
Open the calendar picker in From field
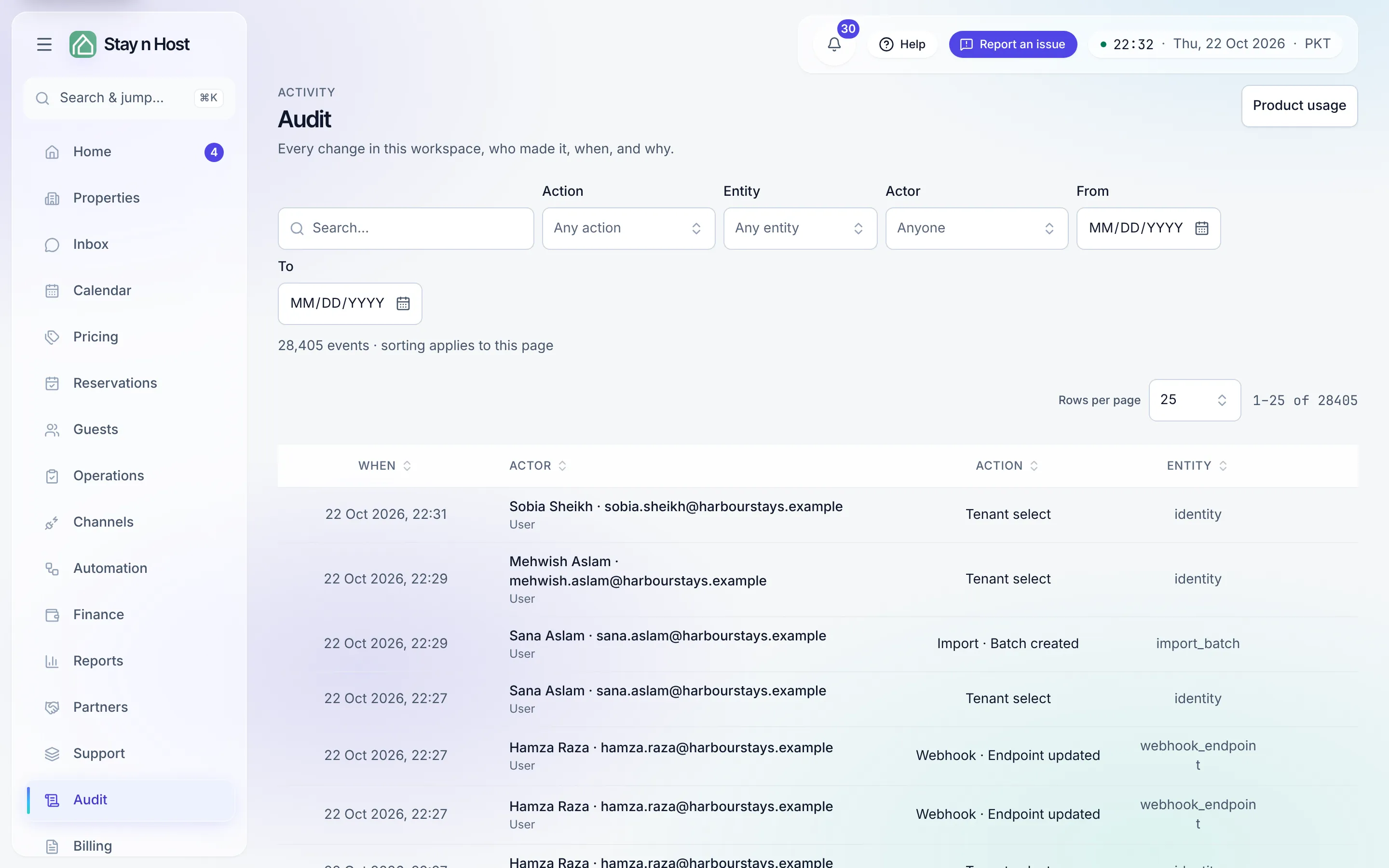(1201, 229)
